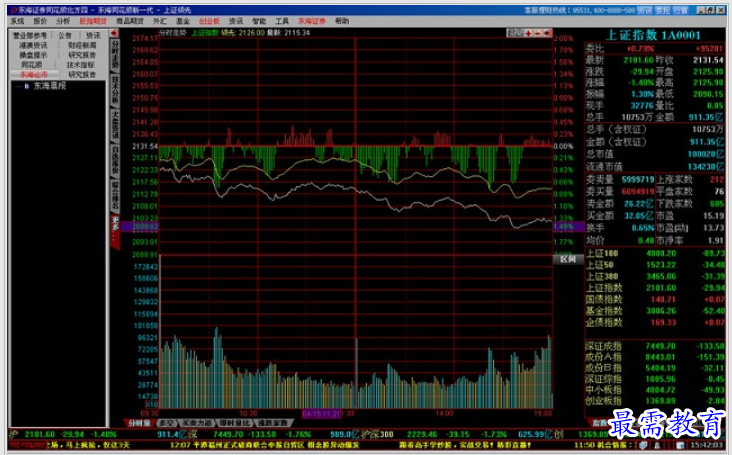Image resolution: width=732 pixels, height=455 pixels.
Task: Select 企债指数 index row
Action: 655,322
